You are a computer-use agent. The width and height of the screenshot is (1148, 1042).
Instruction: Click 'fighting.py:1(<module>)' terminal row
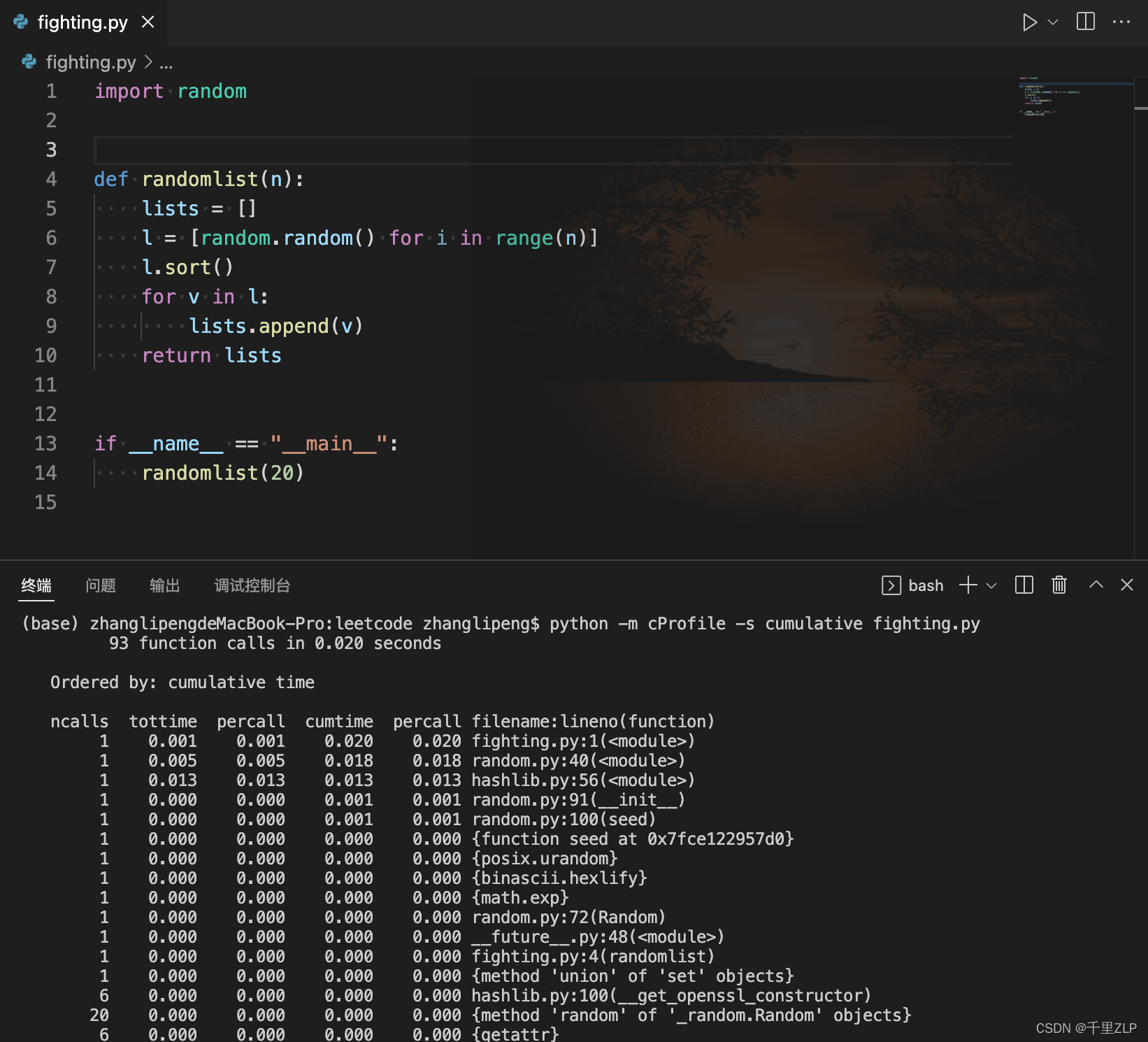584,741
